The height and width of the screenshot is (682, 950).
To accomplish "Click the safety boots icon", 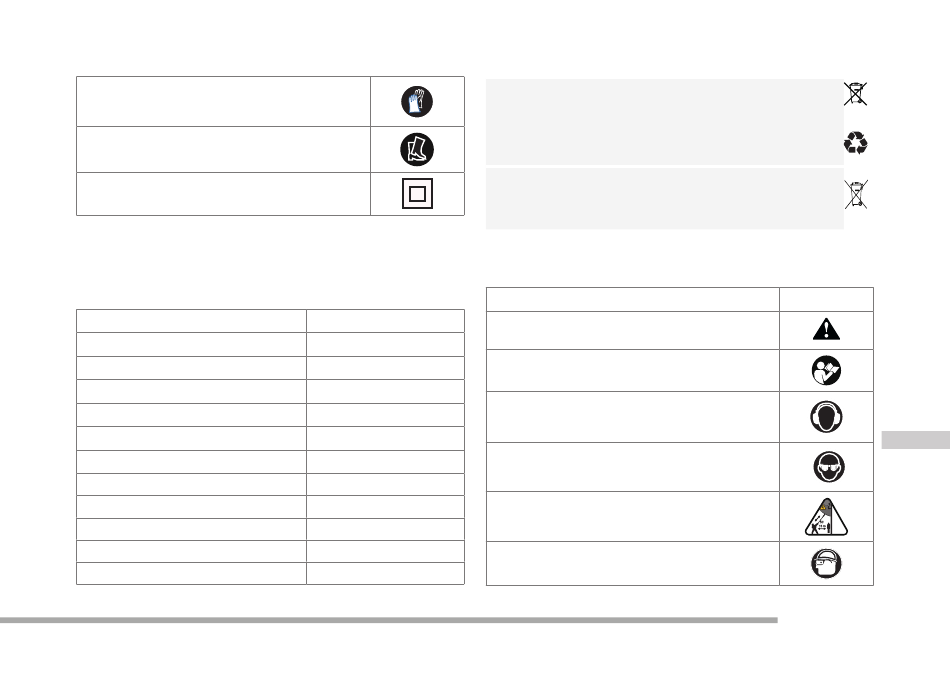I will [x=417, y=150].
